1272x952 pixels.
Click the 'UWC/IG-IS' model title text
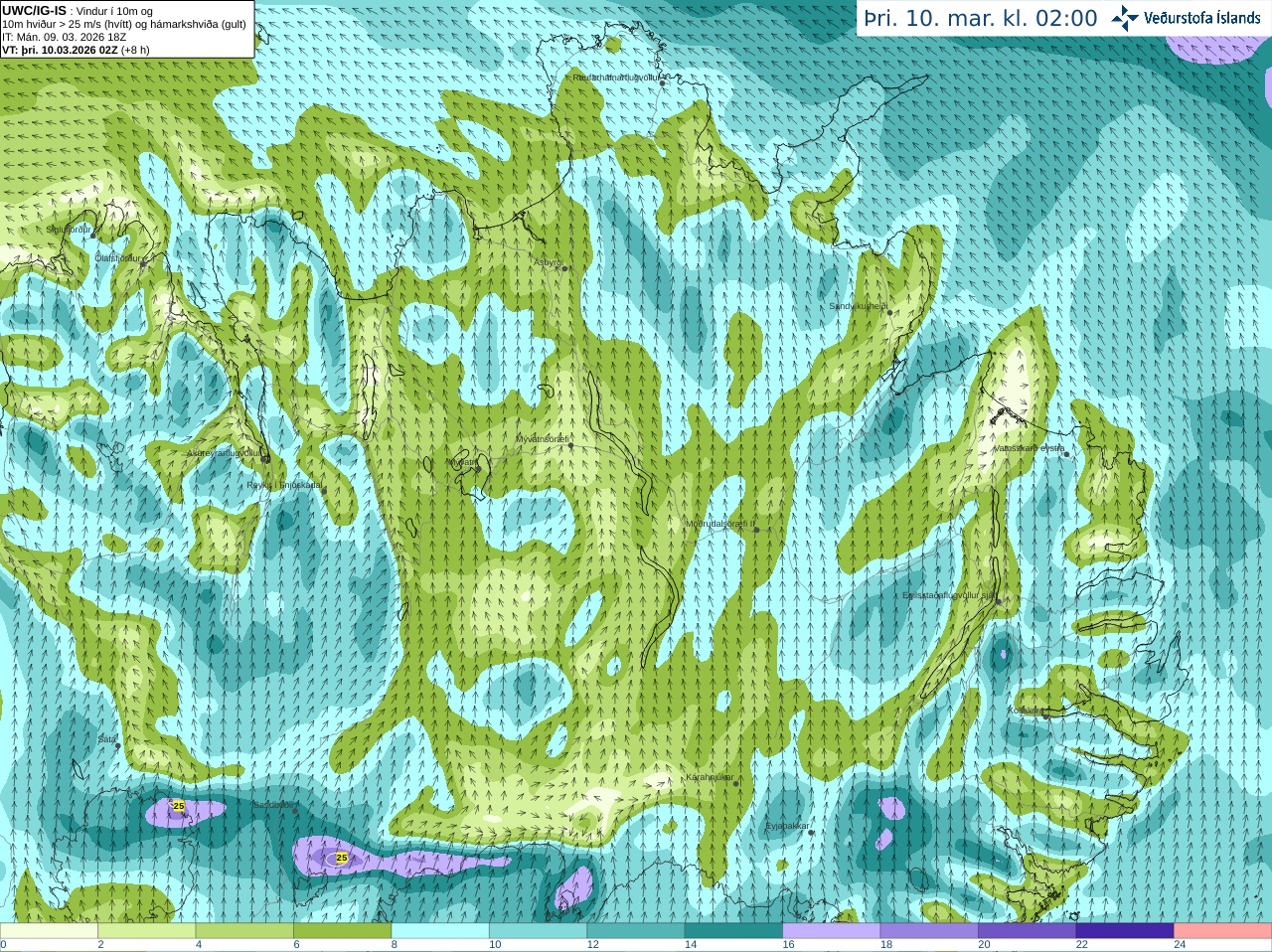click(x=34, y=10)
